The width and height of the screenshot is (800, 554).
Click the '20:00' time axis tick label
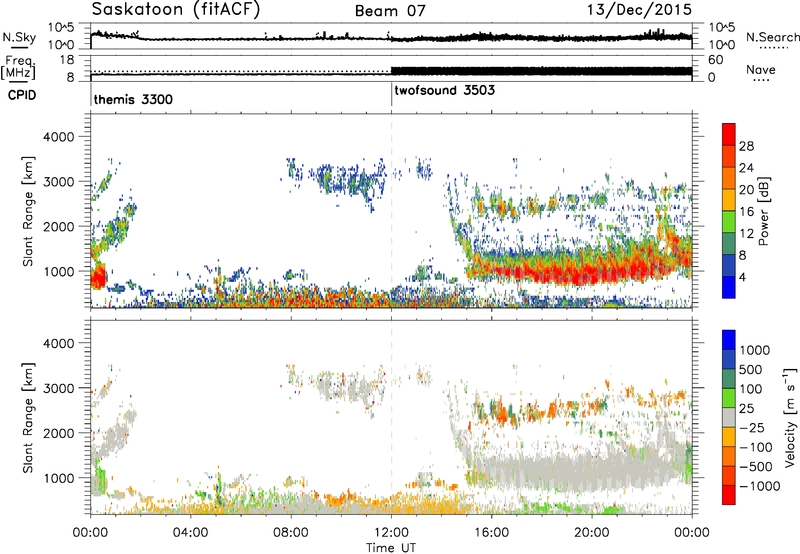point(592,533)
